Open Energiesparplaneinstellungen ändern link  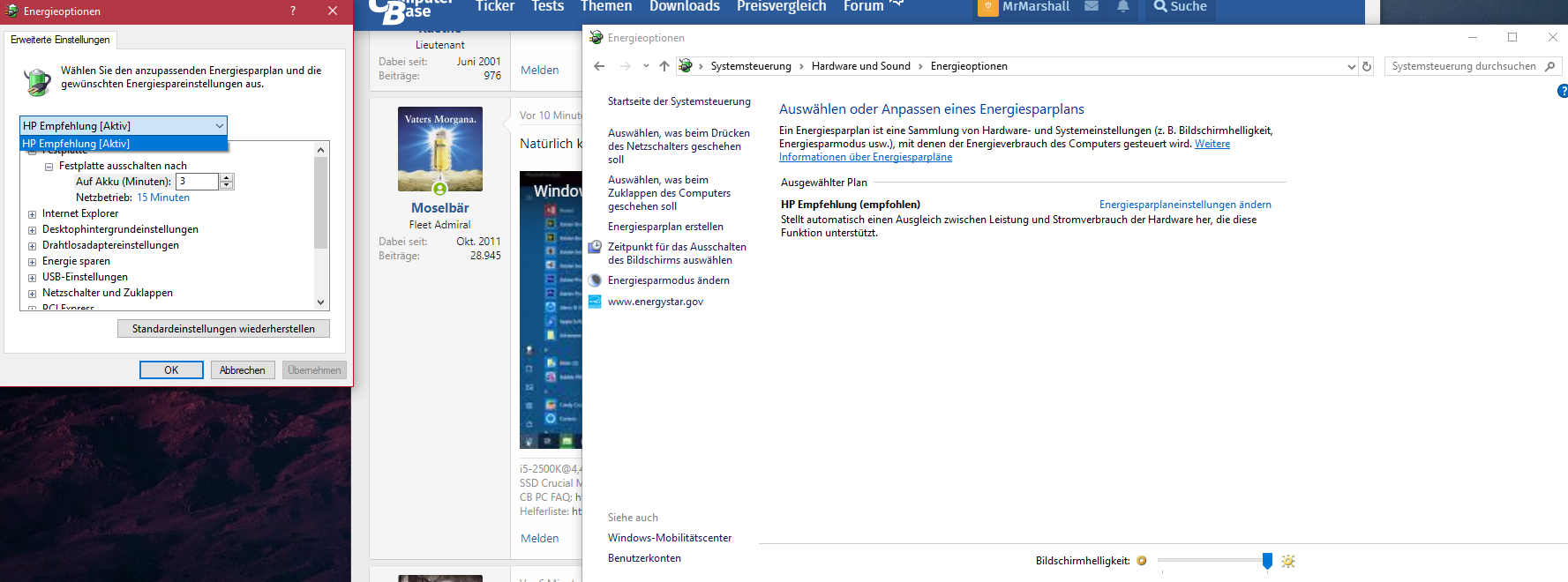click(1185, 205)
